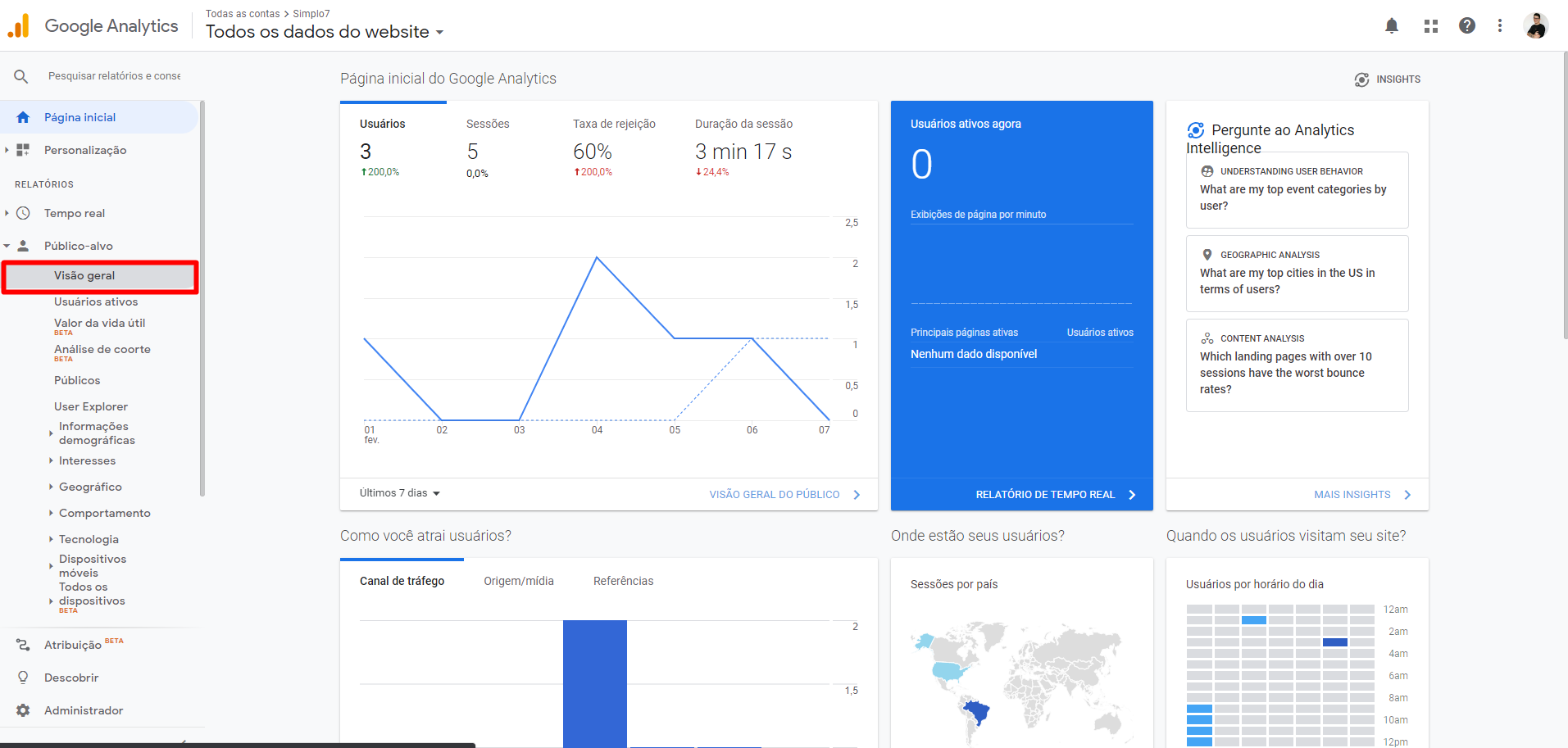Click the search magnifier icon
This screenshot has height=748, width=1568.
click(x=21, y=76)
